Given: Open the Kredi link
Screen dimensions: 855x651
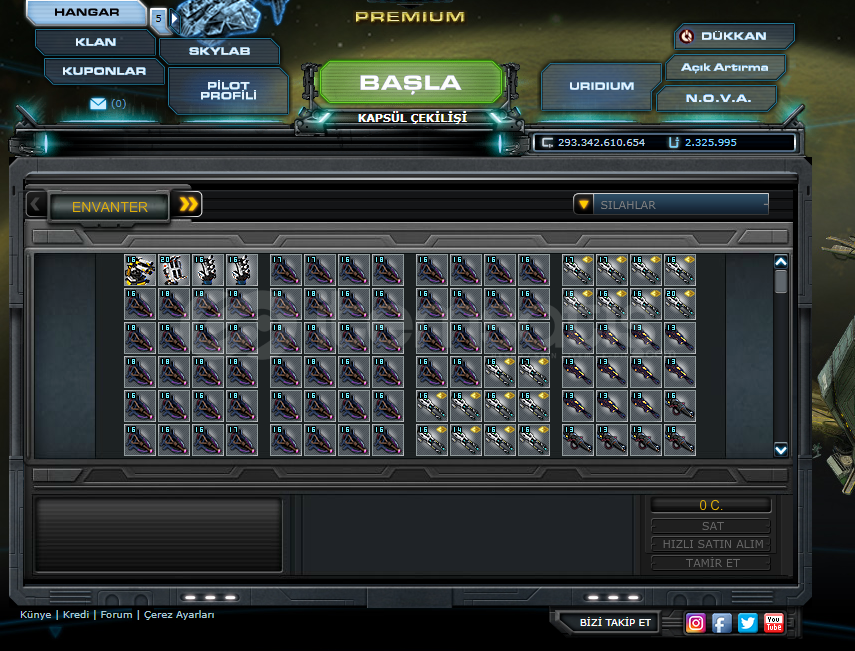Looking at the screenshot, I should click(76, 614).
